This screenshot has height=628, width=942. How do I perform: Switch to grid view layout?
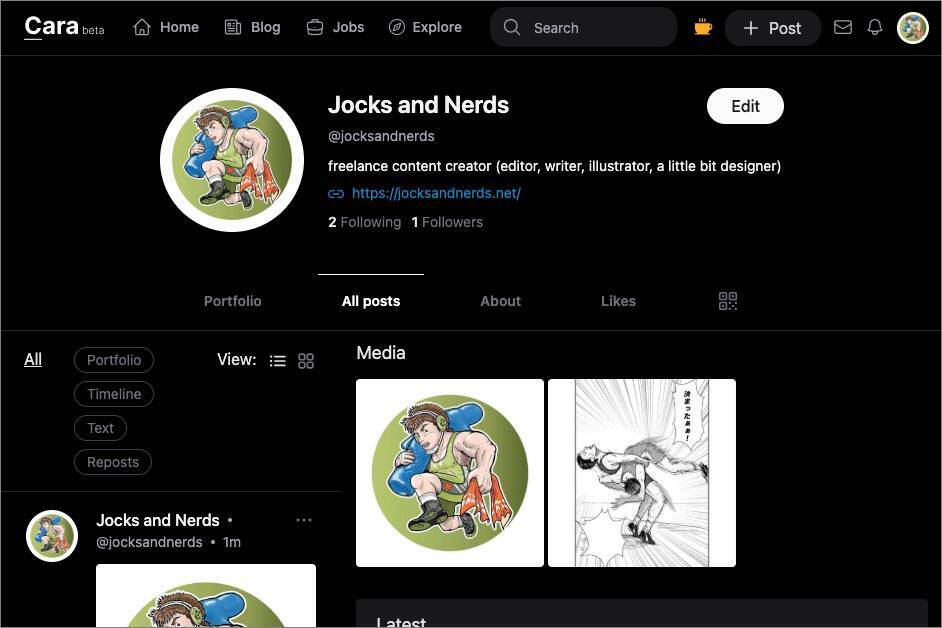click(x=306, y=360)
